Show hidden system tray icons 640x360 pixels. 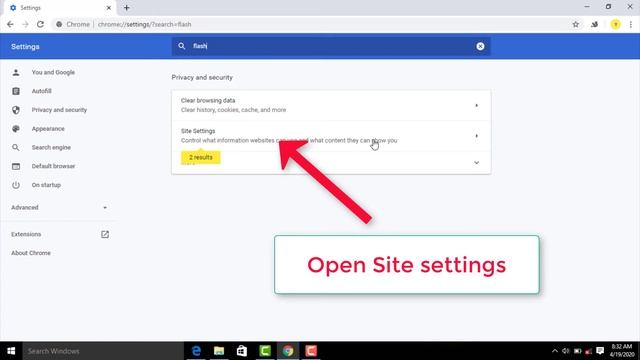pos(554,351)
